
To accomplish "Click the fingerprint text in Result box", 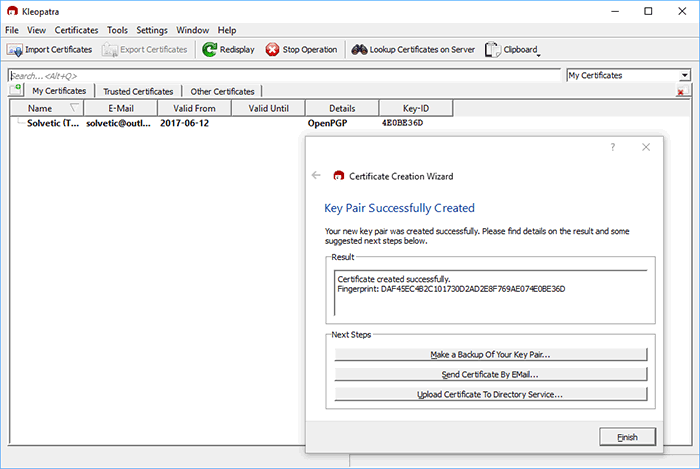I will point(451,289).
